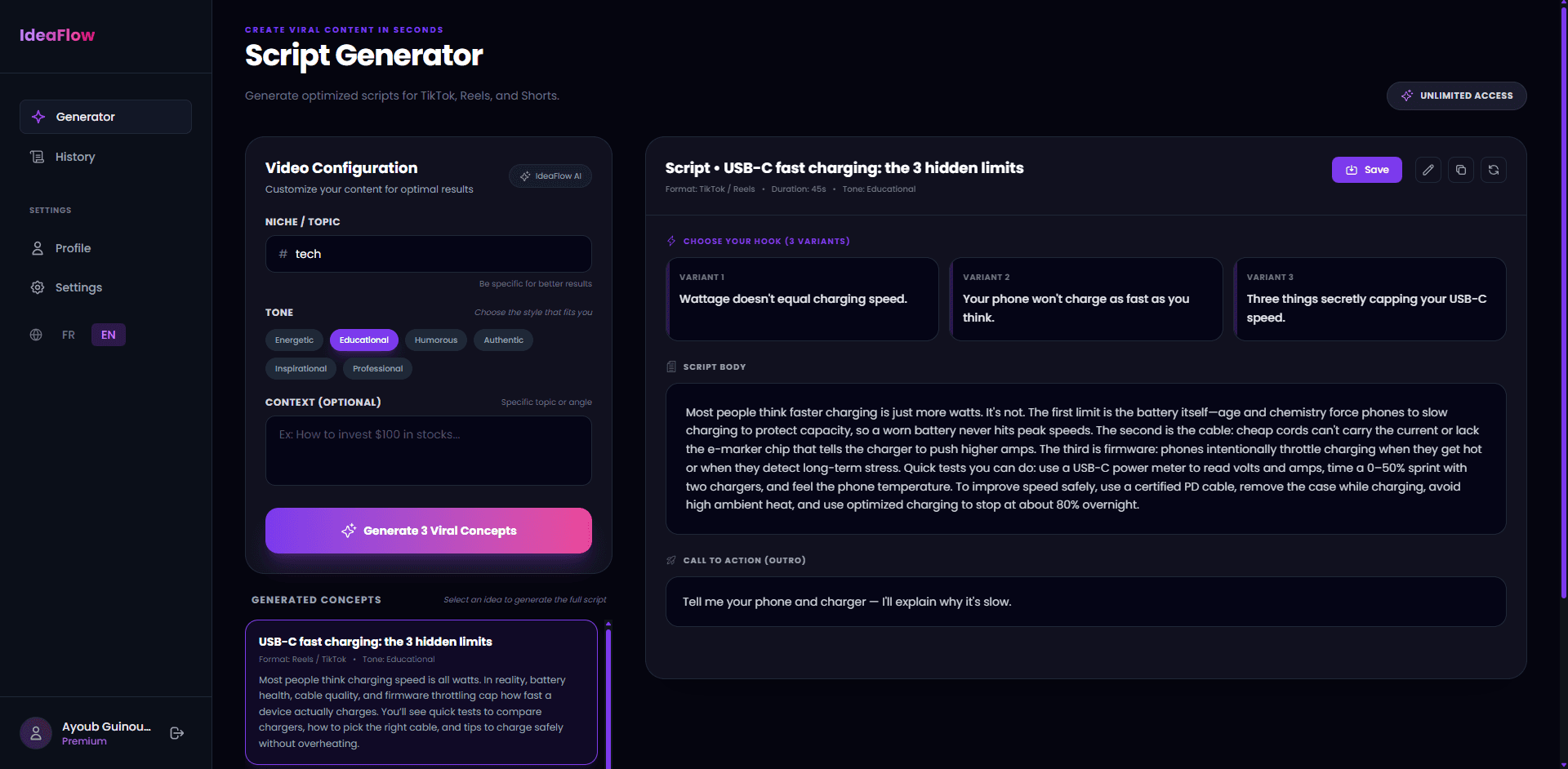
Task: Regenerate the script with the refresh icon
Action: [x=1494, y=170]
